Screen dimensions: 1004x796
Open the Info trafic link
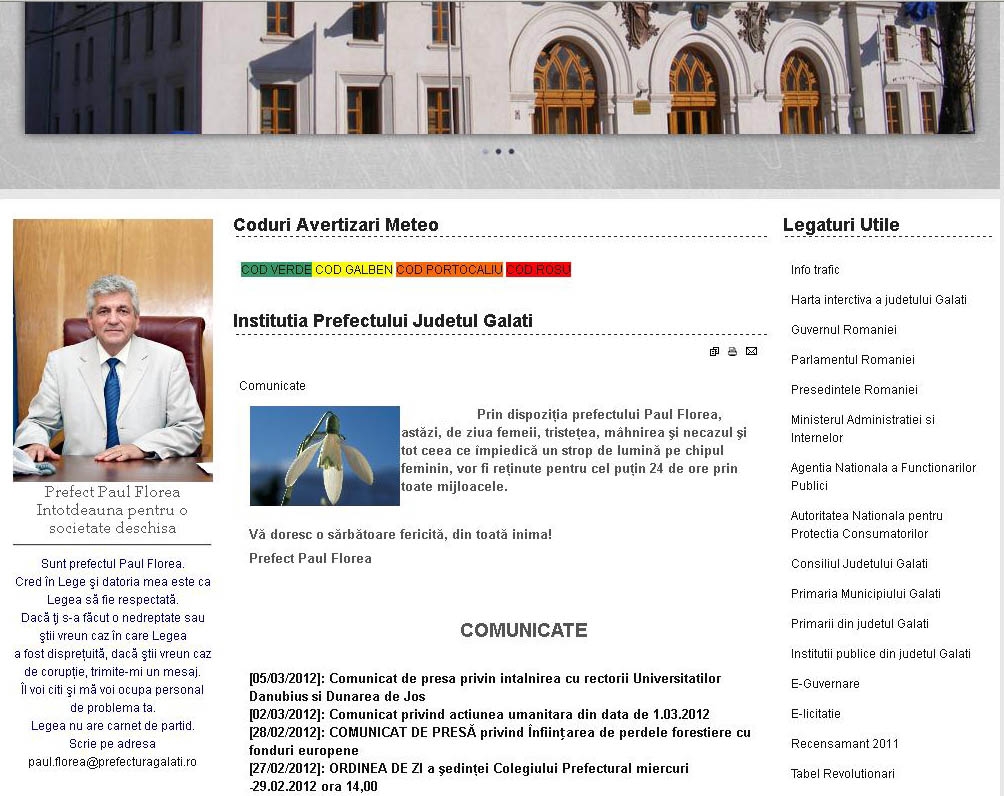814,269
